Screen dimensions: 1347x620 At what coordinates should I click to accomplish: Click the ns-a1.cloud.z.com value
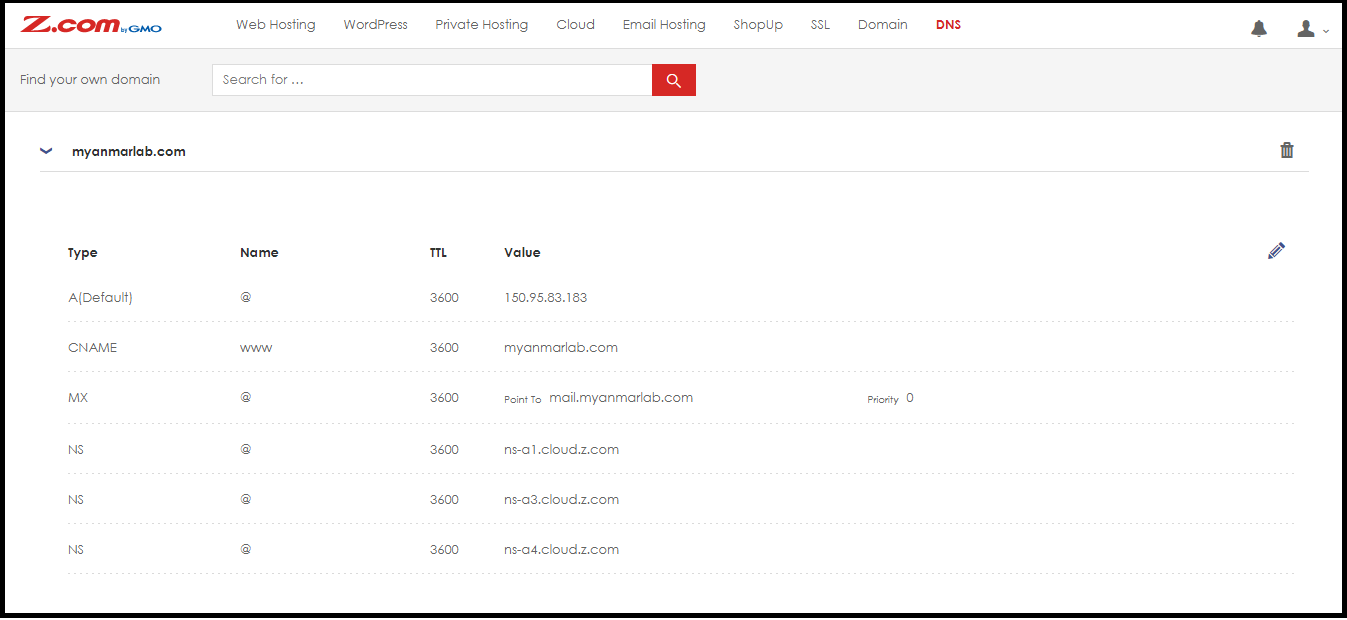tap(562, 450)
